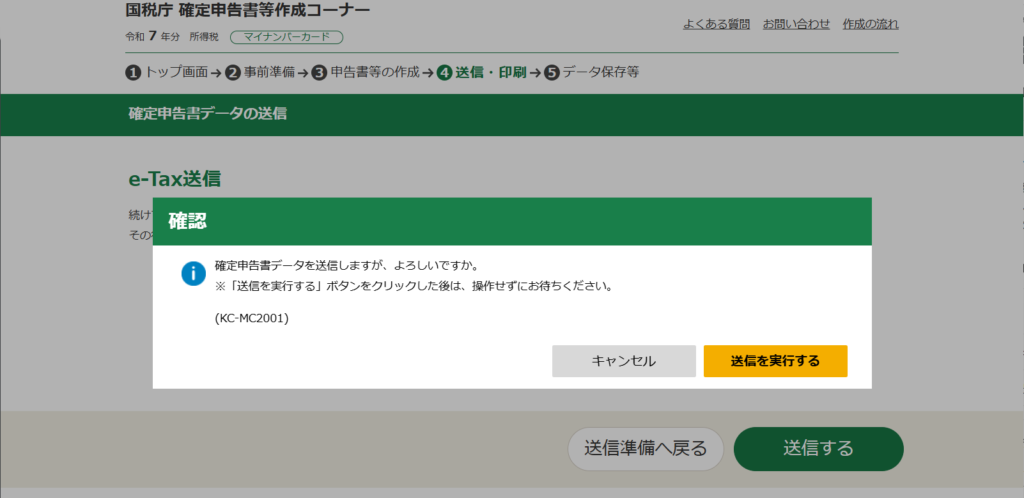Select the 事前準備 step label
Screen dimensions: 1024x498
point(268,72)
